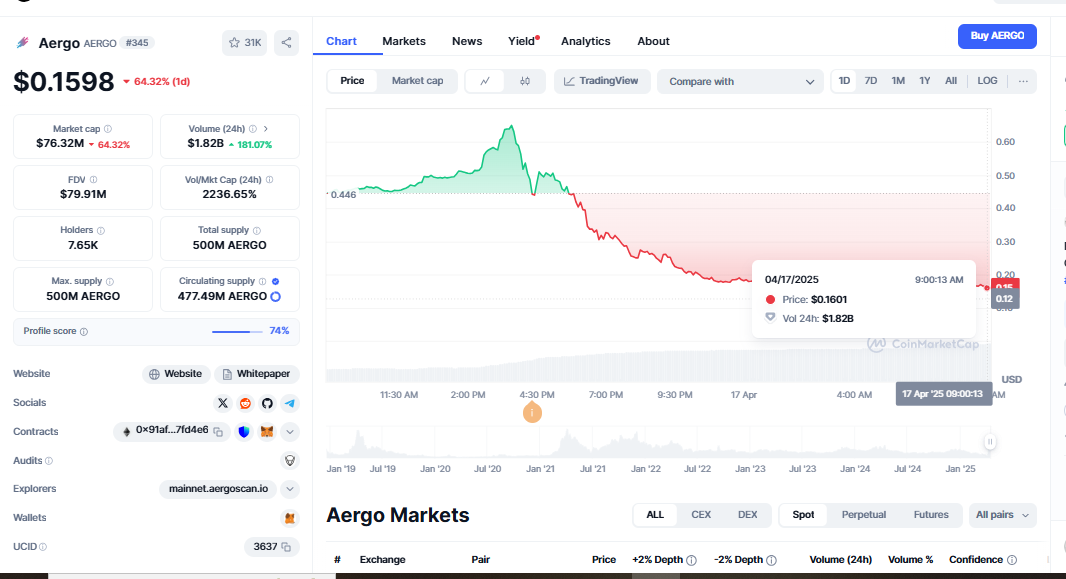The image size is (1066, 579).
Task: Open the Aergo Website link
Action: [x=176, y=374]
